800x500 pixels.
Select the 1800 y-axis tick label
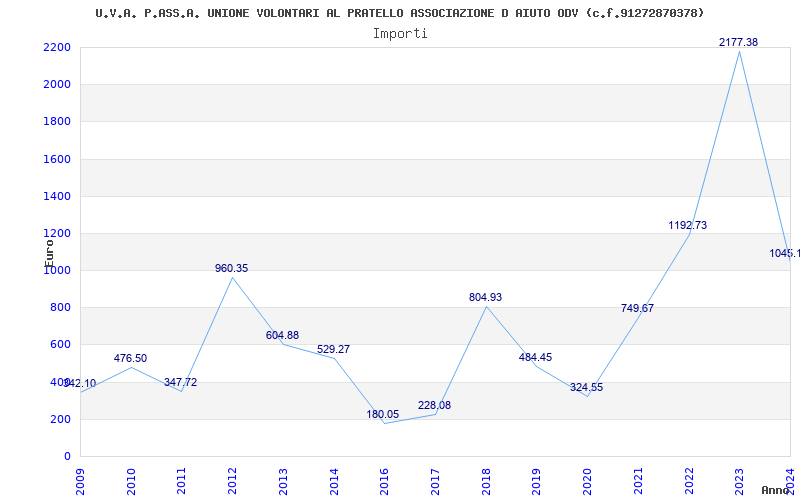[x=57, y=122]
